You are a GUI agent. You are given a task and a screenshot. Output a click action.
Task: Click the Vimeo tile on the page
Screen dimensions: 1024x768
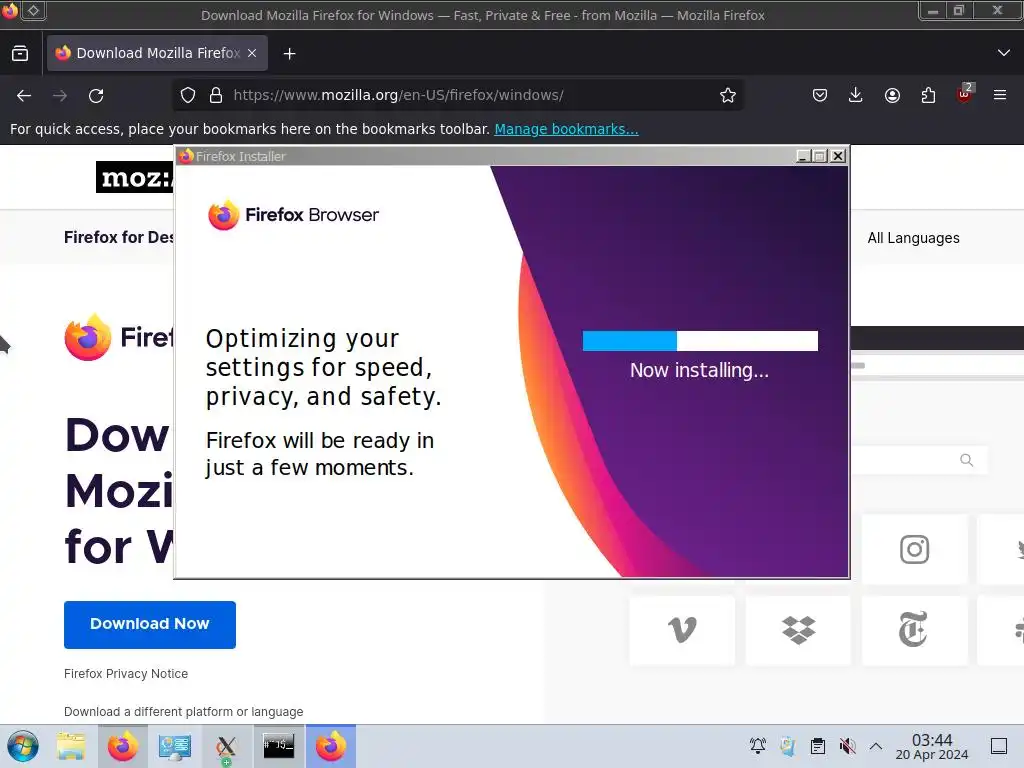[682, 630]
